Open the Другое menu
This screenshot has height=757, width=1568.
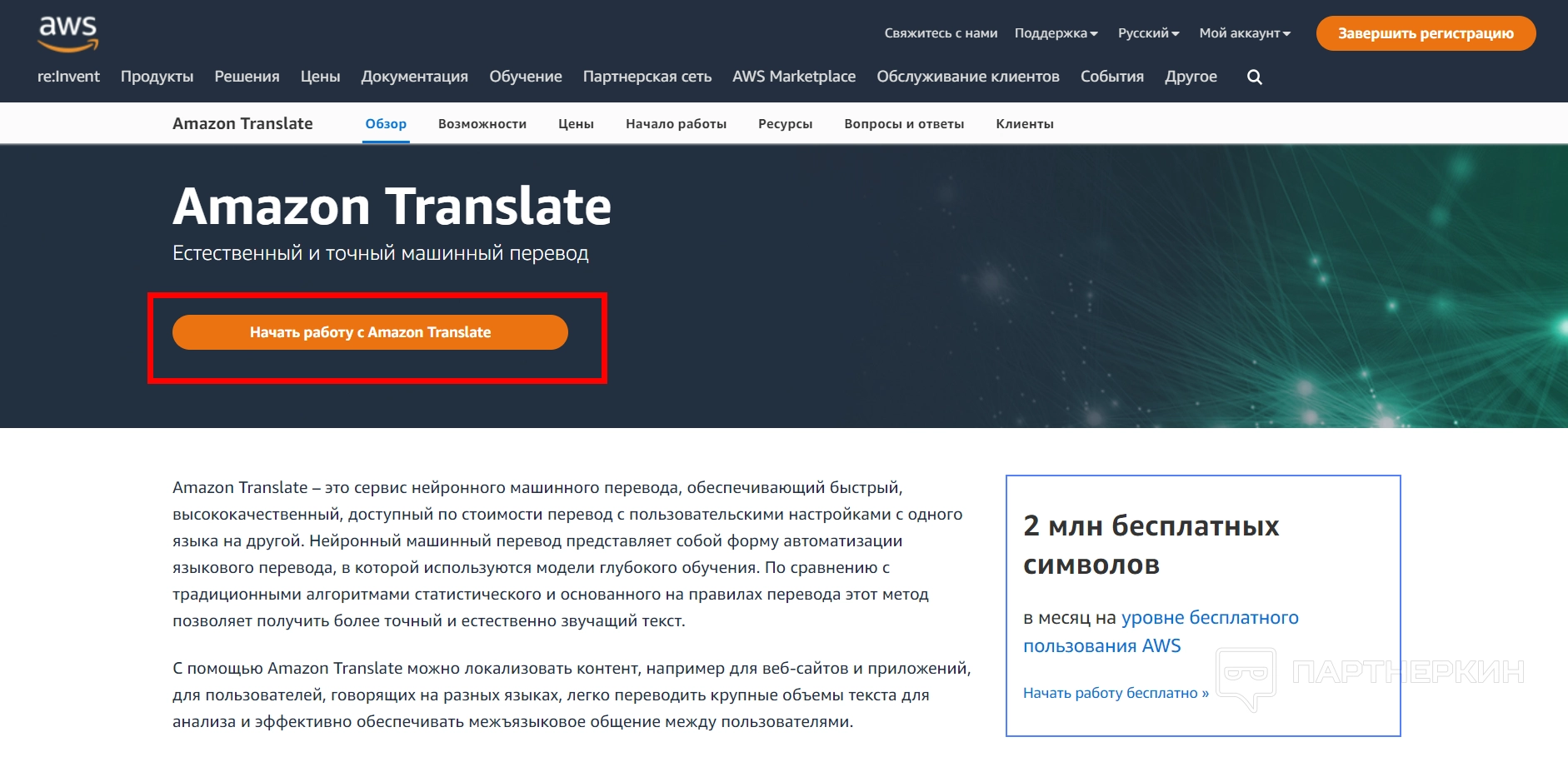pos(1191,77)
